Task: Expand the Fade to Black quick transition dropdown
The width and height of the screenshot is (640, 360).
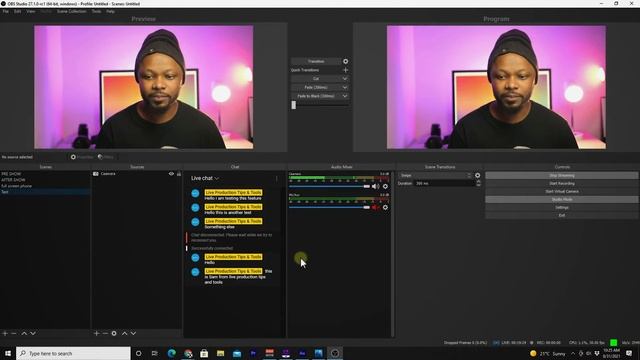Action: tap(345, 96)
